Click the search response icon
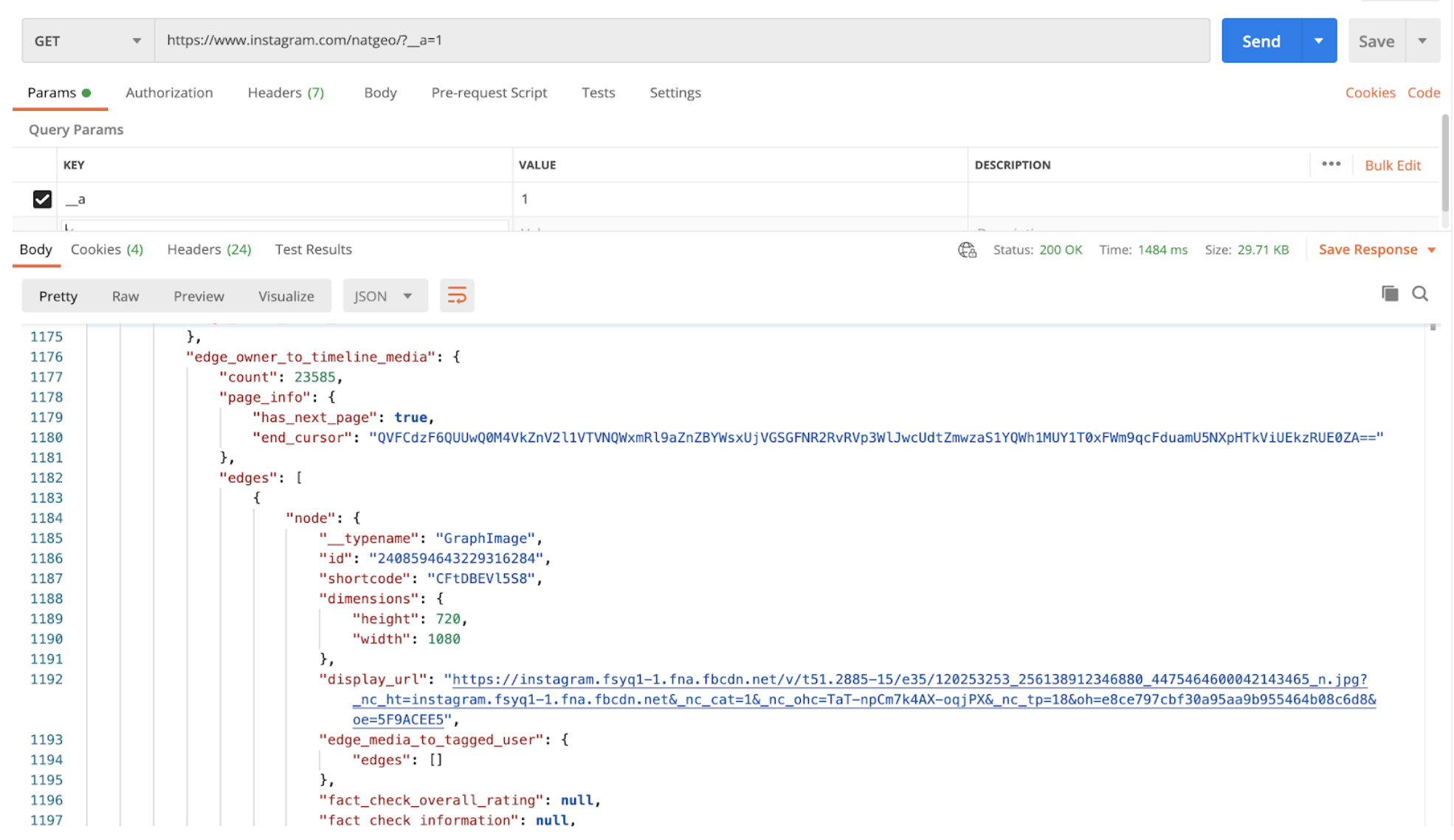Viewport: 1454px width, 840px height. [1420, 294]
